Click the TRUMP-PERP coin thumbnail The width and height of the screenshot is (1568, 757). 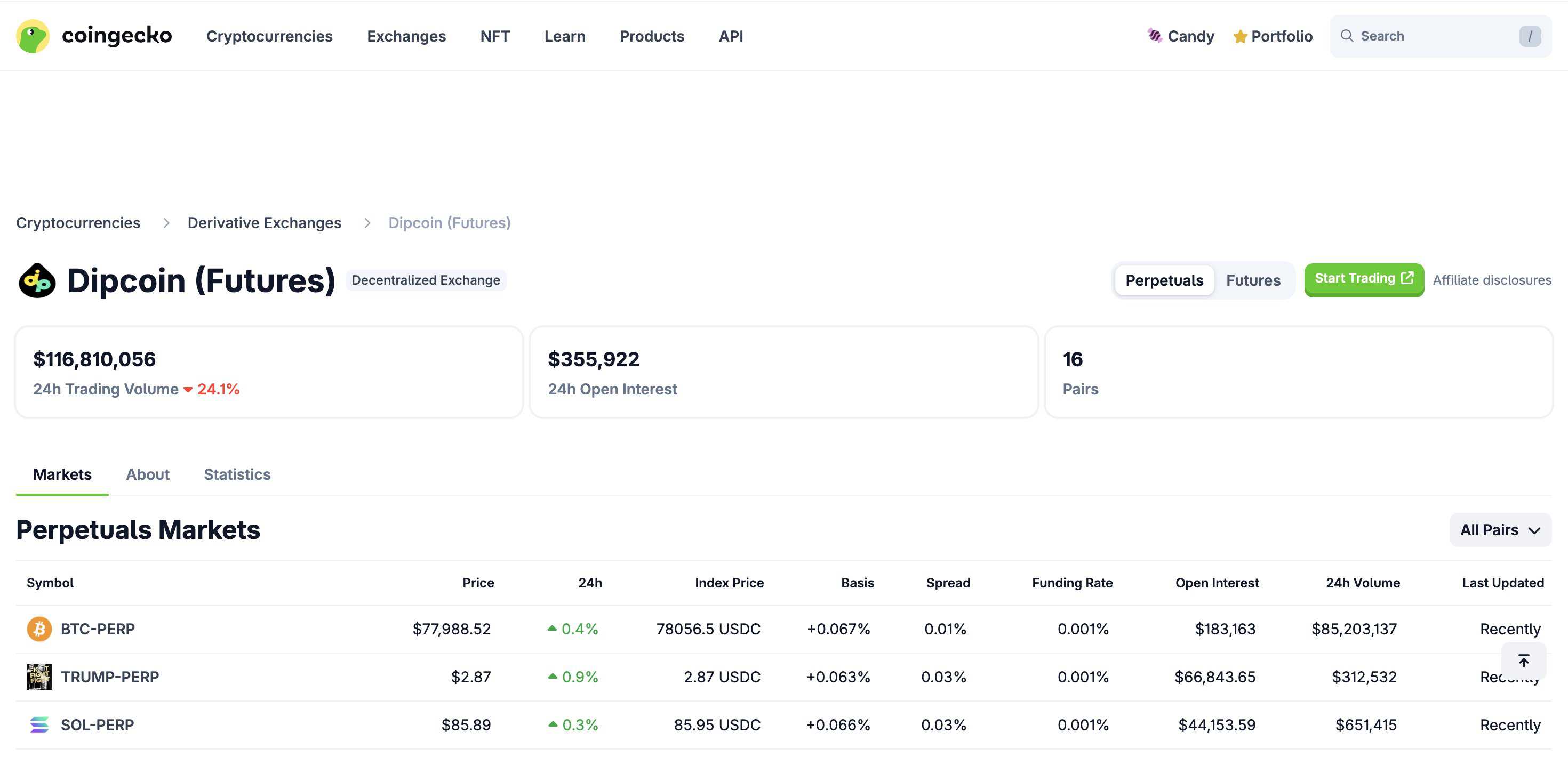tap(39, 677)
